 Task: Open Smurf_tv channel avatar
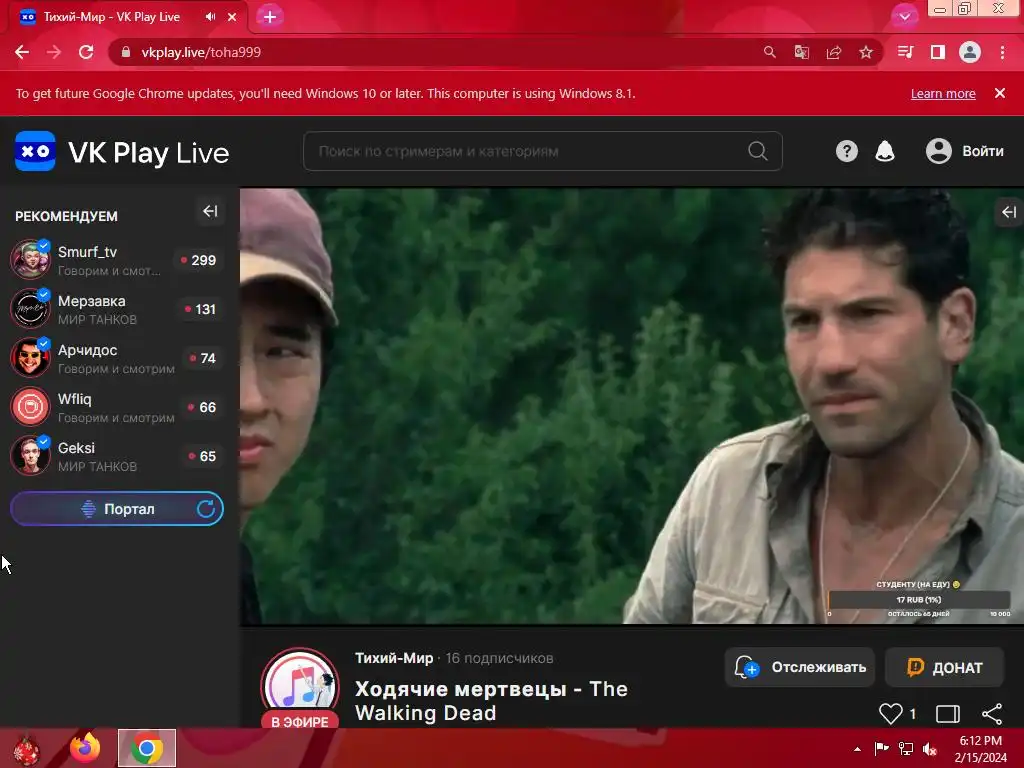click(x=31, y=259)
